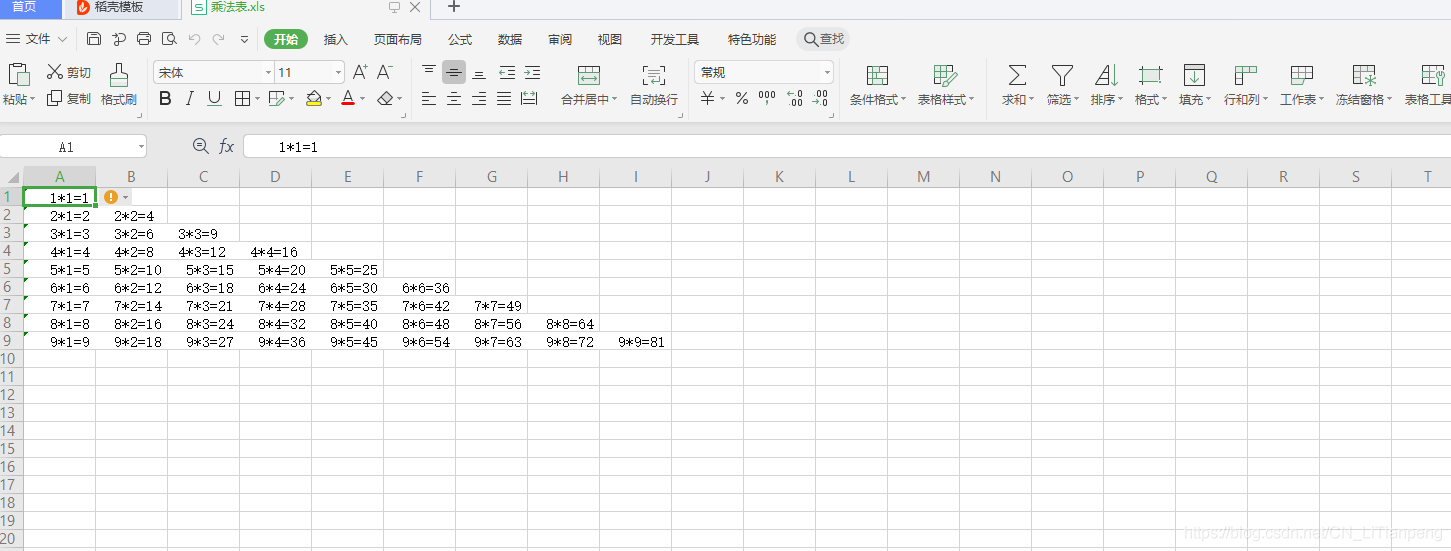The width and height of the screenshot is (1451, 551).
Task: Add a new tab with plus button
Action: pos(453,7)
